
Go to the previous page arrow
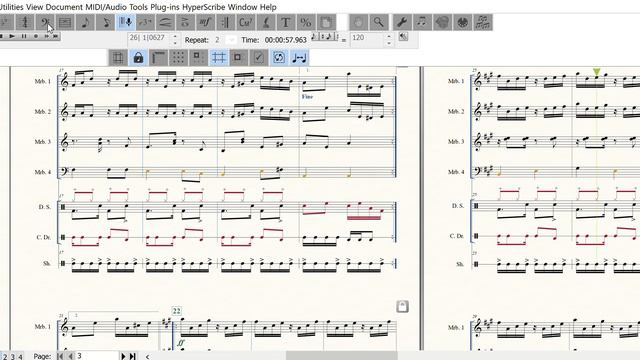click(x=71, y=356)
